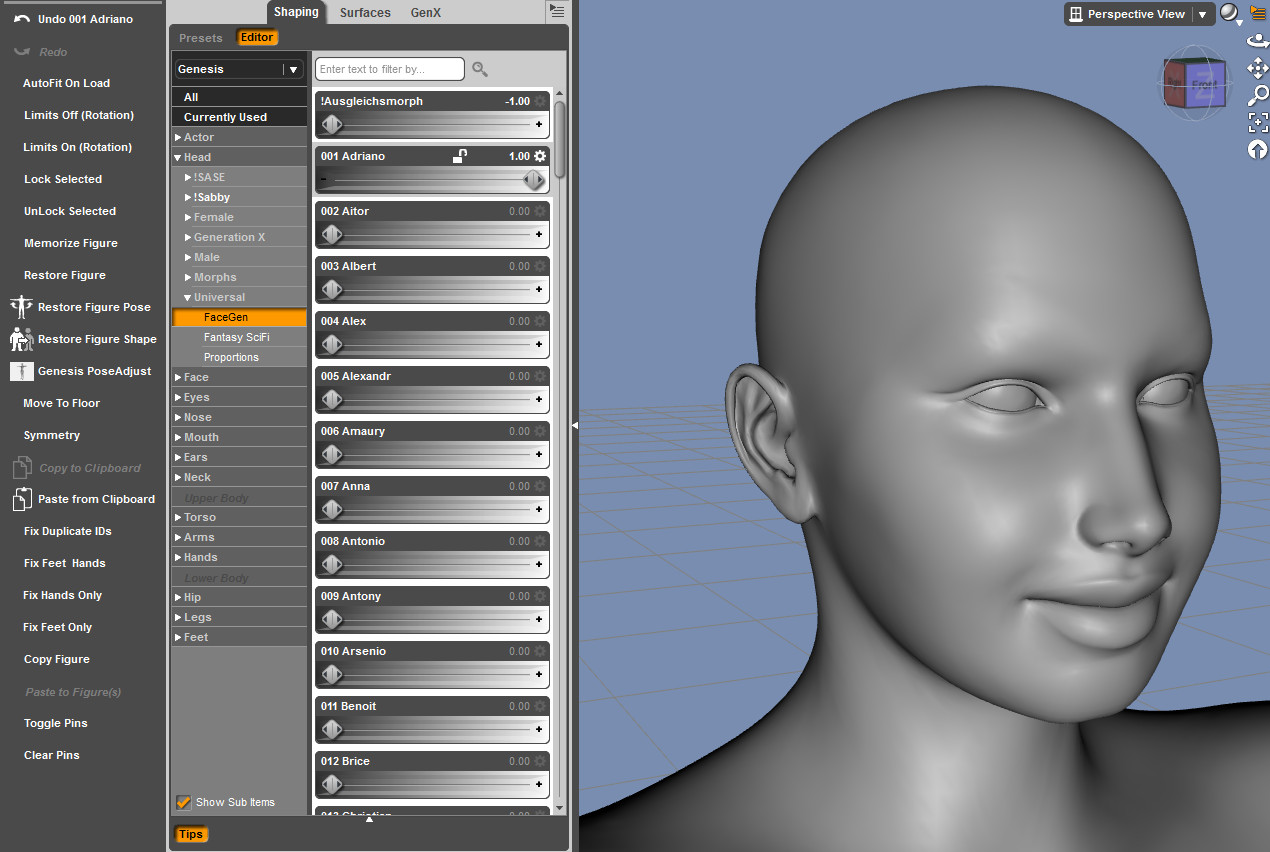Click the reset camera up-arrow icon
Image resolution: width=1270 pixels, height=852 pixels.
tap(1257, 149)
